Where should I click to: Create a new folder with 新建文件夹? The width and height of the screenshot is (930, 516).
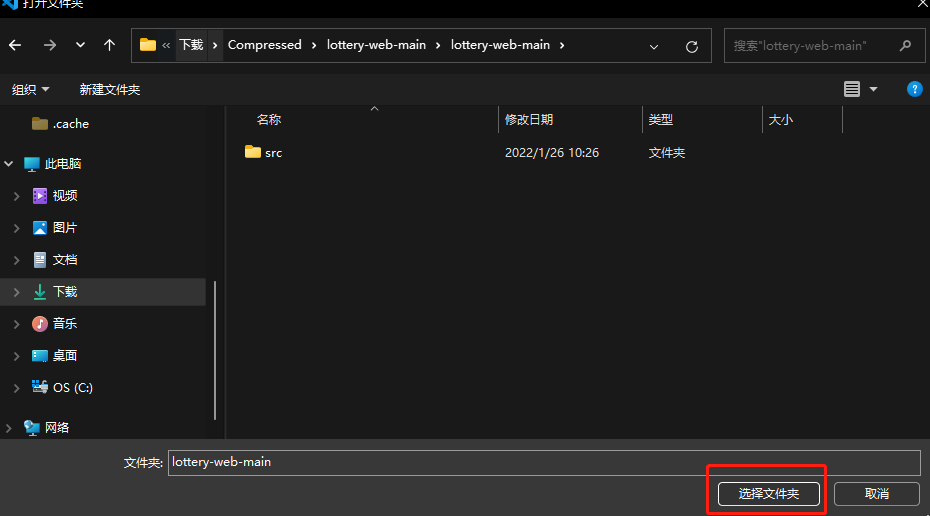pyautogui.click(x=110, y=90)
